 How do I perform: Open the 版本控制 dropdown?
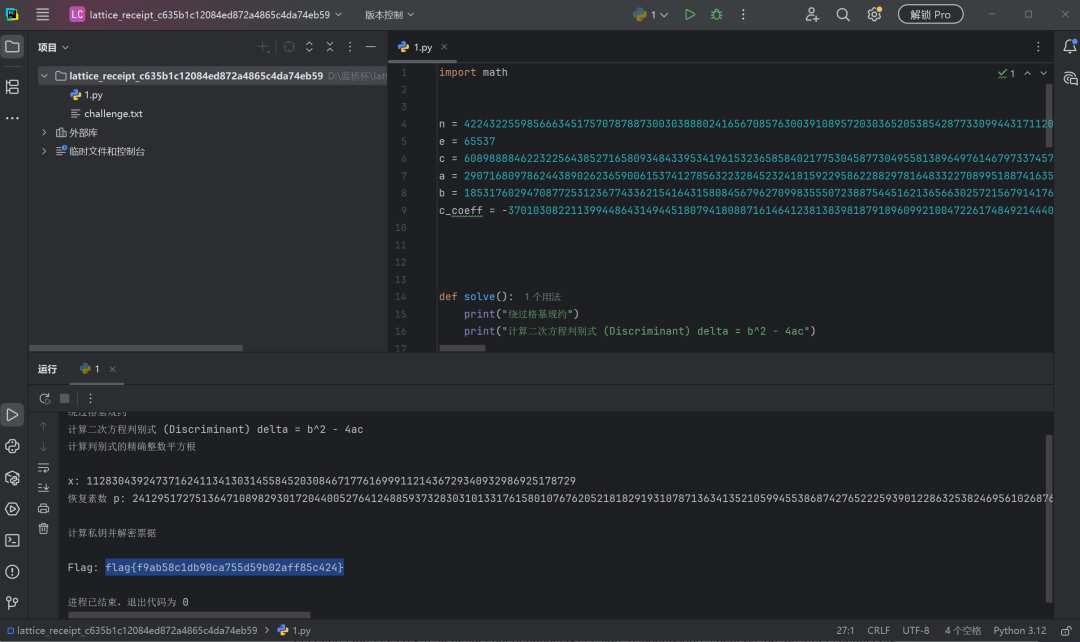pos(389,14)
